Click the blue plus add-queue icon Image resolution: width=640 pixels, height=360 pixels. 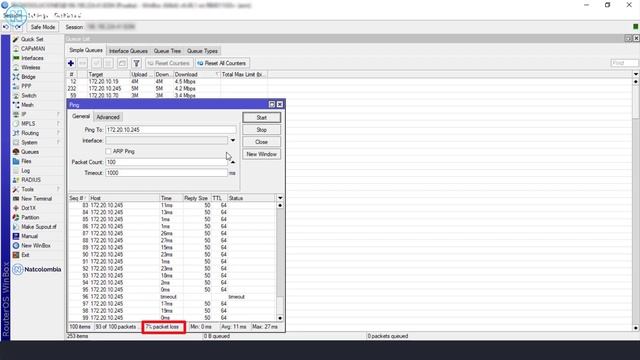71,63
